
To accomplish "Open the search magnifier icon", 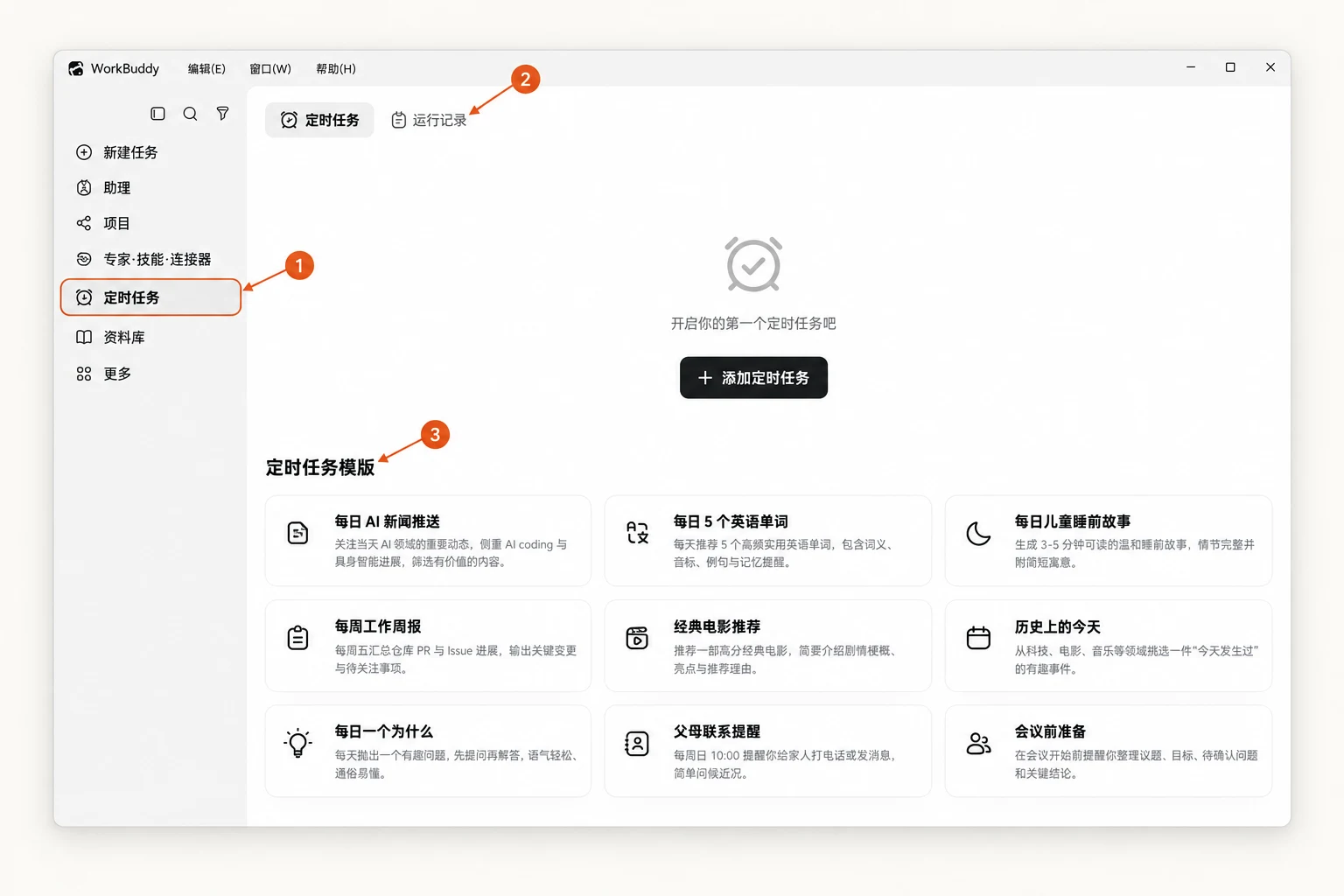I will coord(190,114).
